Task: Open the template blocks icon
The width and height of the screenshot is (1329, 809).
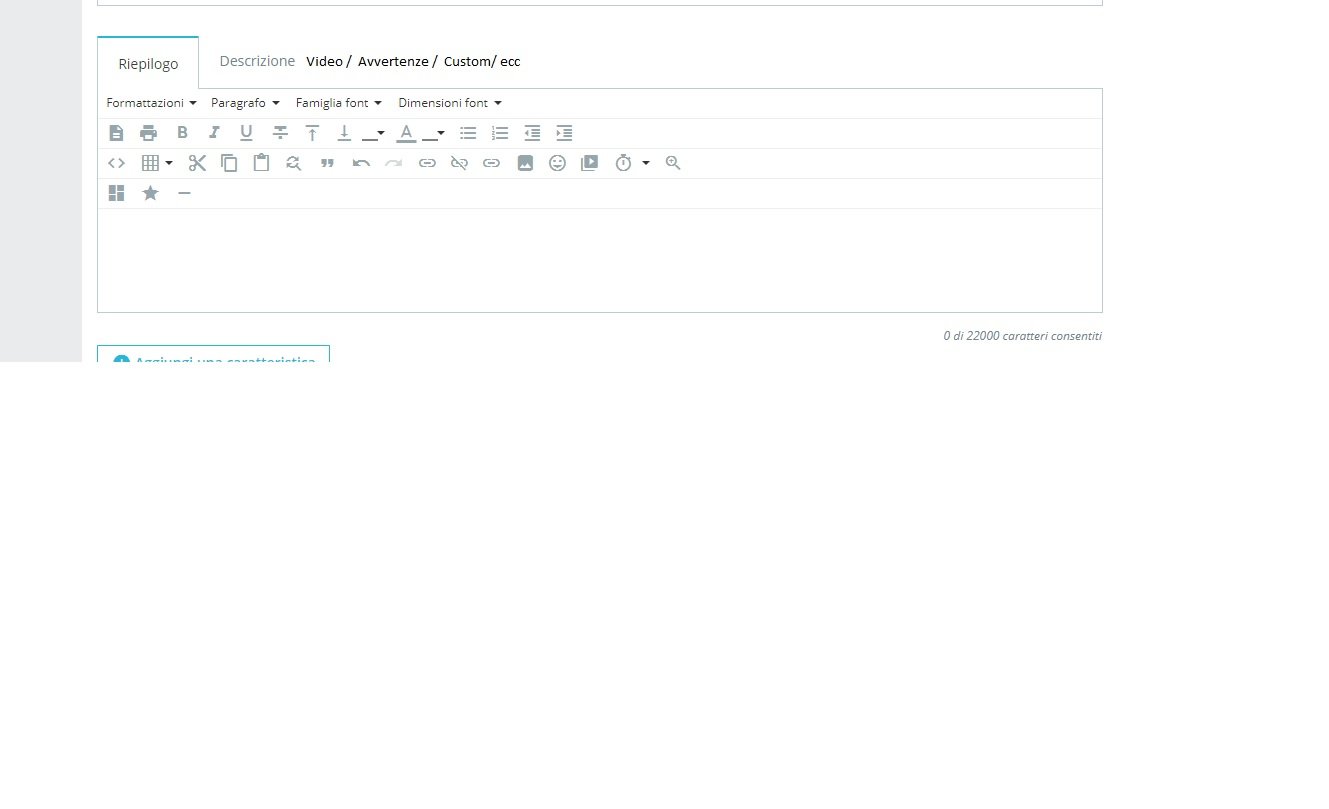Action: [x=116, y=193]
